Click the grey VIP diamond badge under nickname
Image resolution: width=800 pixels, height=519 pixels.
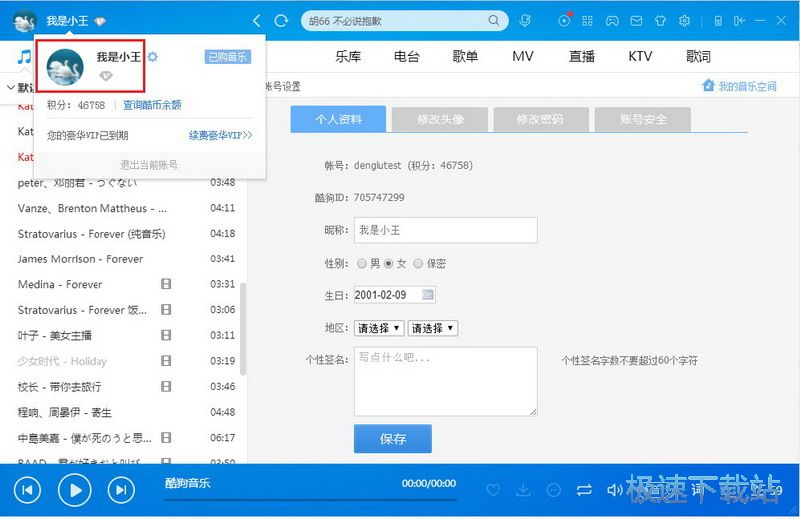tap(106, 76)
